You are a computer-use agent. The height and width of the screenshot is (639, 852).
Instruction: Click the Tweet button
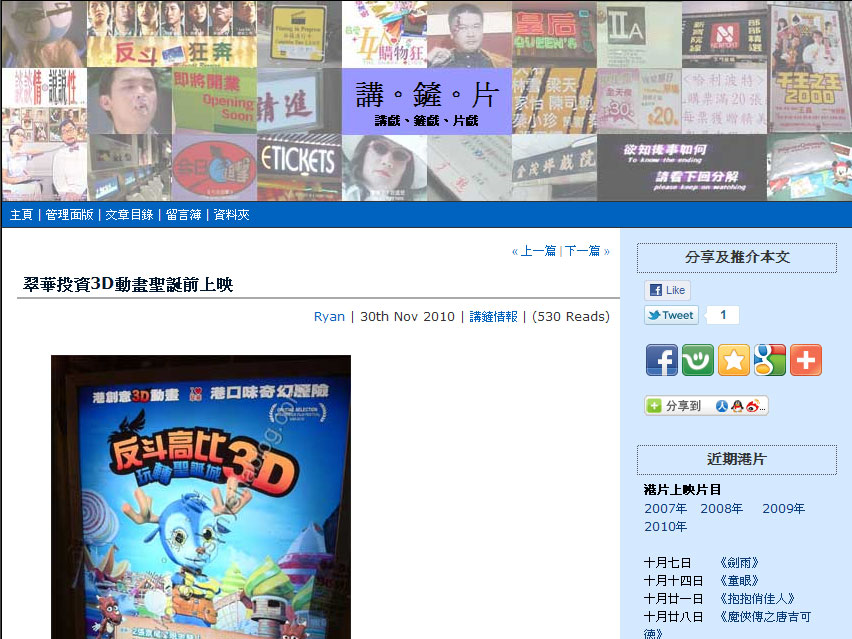click(x=671, y=315)
